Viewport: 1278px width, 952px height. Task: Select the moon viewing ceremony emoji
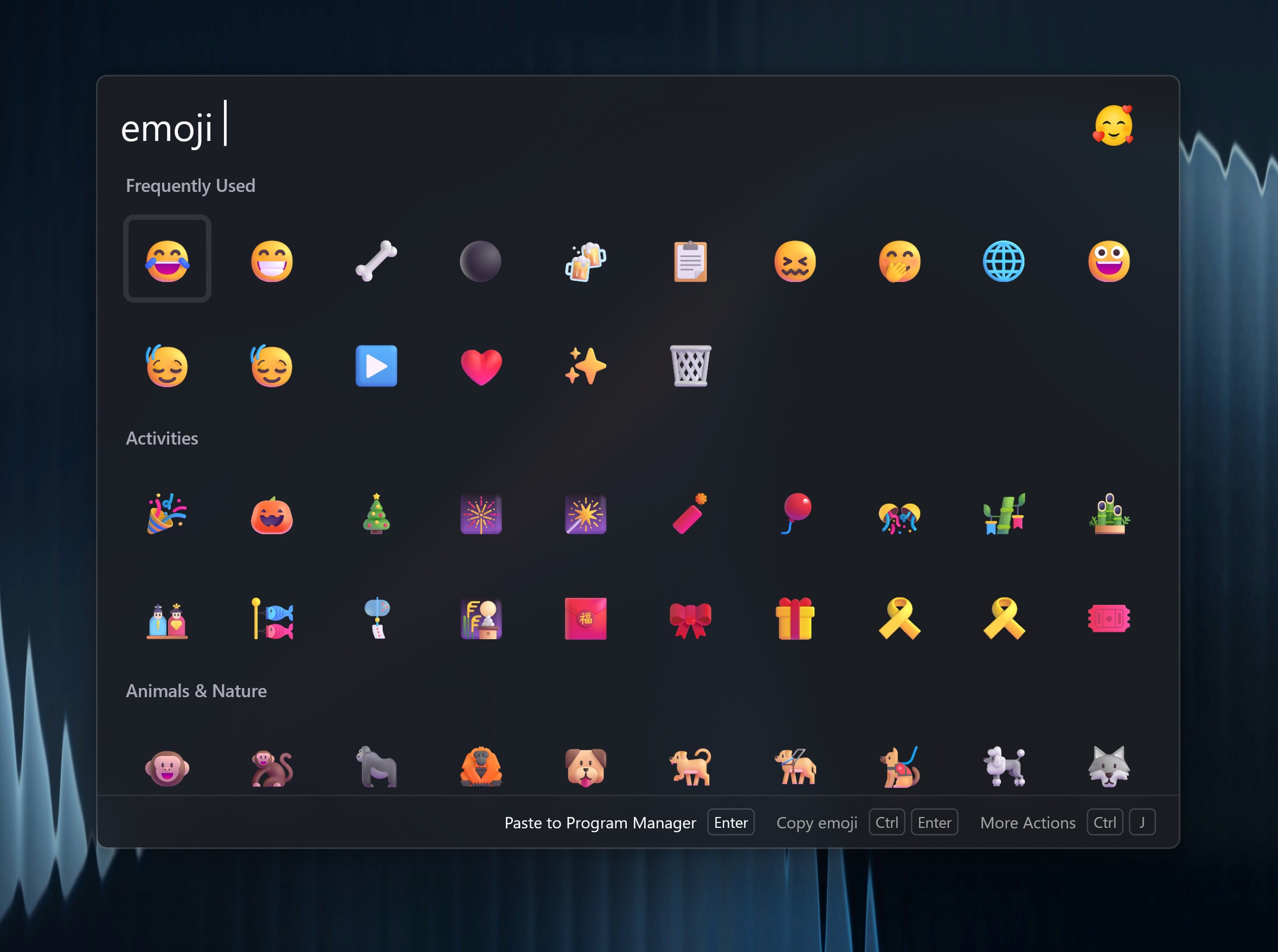pyautogui.click(x=480, y=619)
